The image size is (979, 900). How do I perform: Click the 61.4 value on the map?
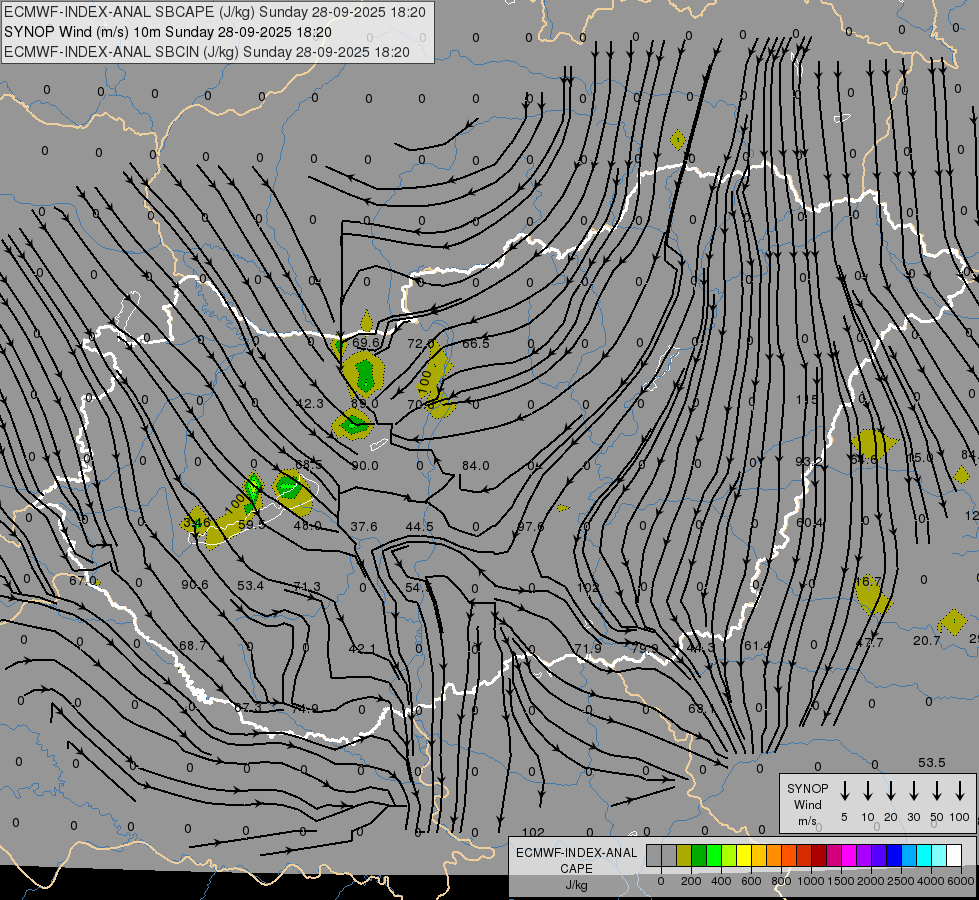click(757, 645)
